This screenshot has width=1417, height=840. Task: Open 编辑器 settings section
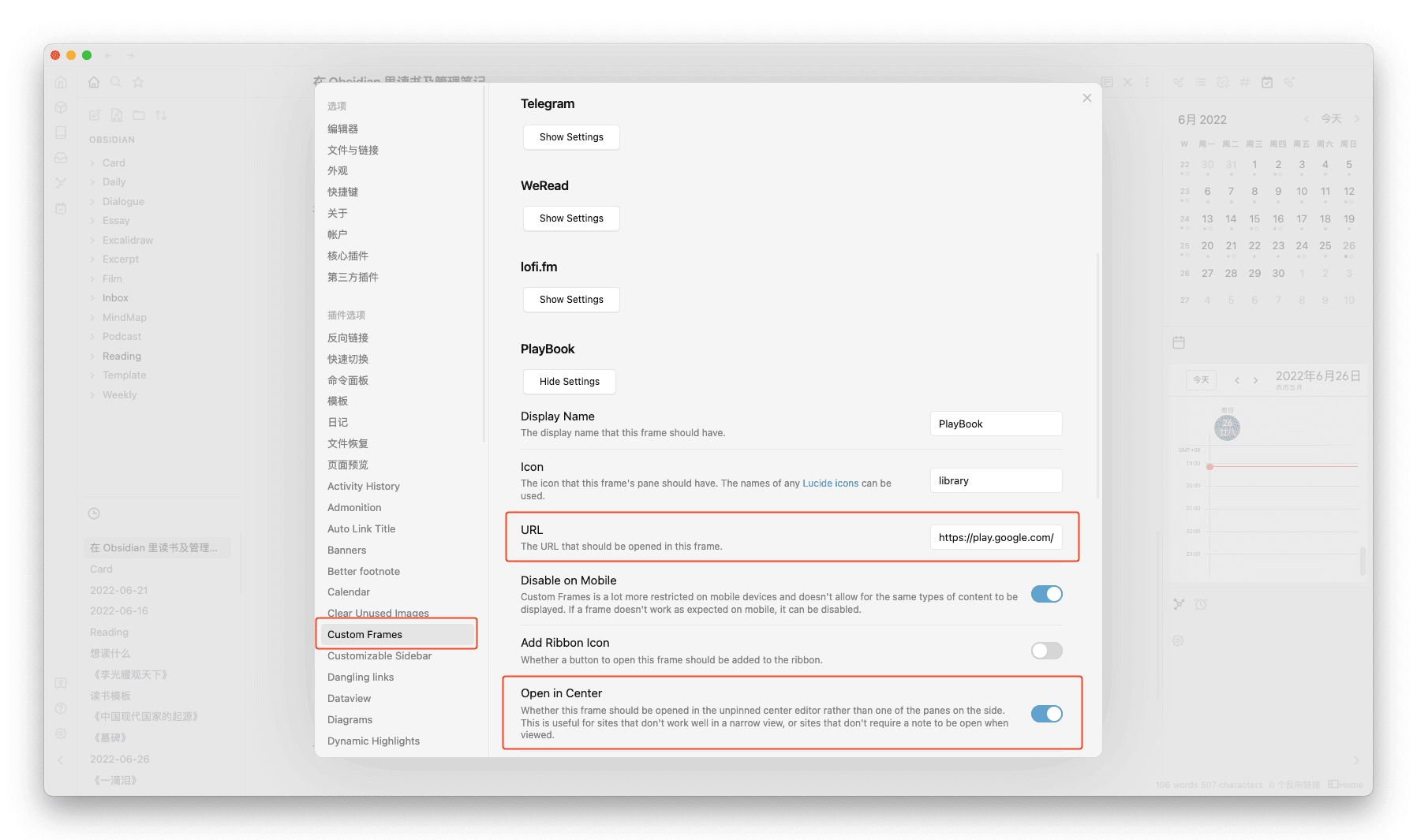[x=342, y=129]
